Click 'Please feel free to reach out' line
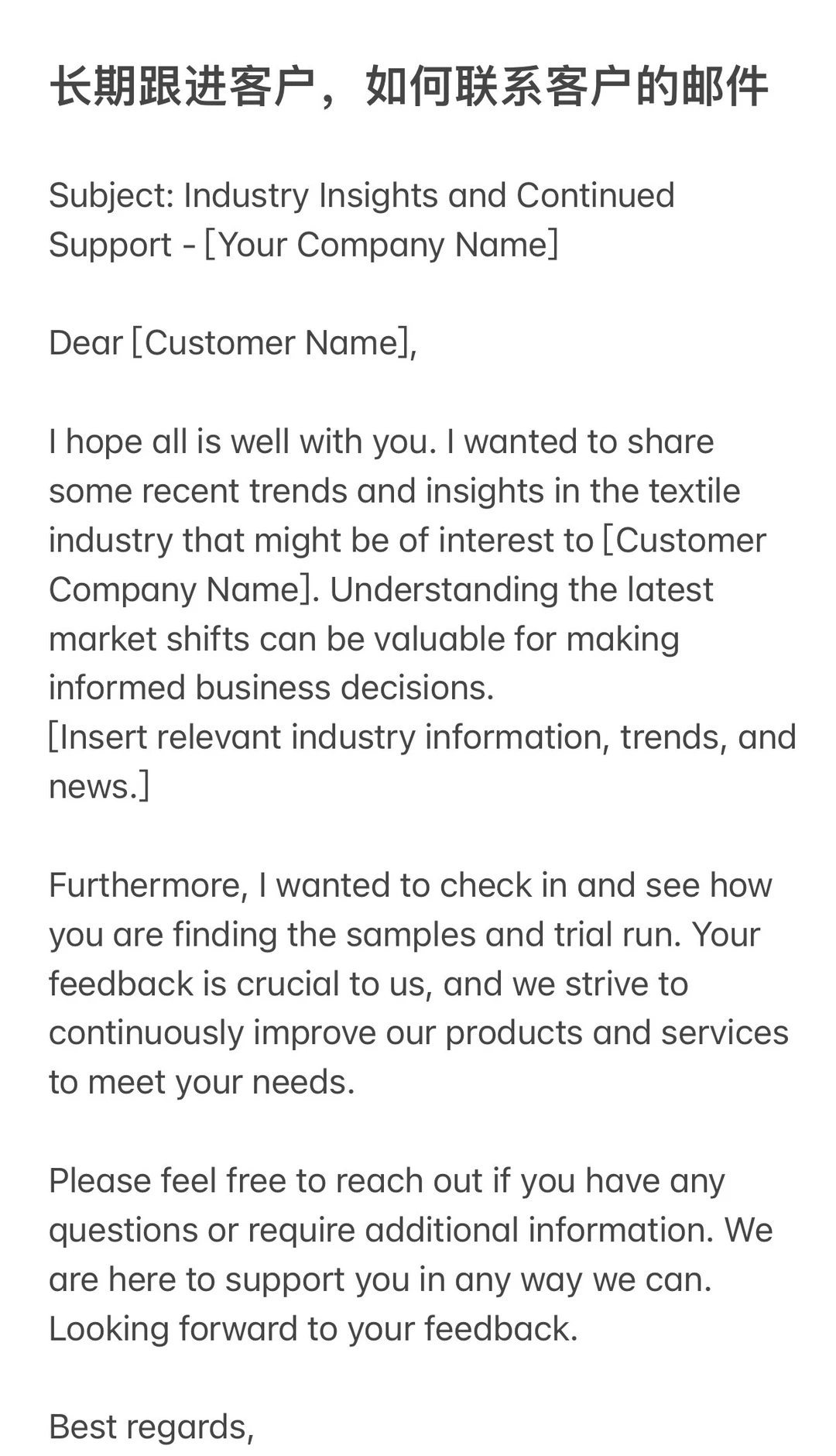The width and height of the screenshot is (836, 1456). pyautogui.click(x=266, y=1181)
